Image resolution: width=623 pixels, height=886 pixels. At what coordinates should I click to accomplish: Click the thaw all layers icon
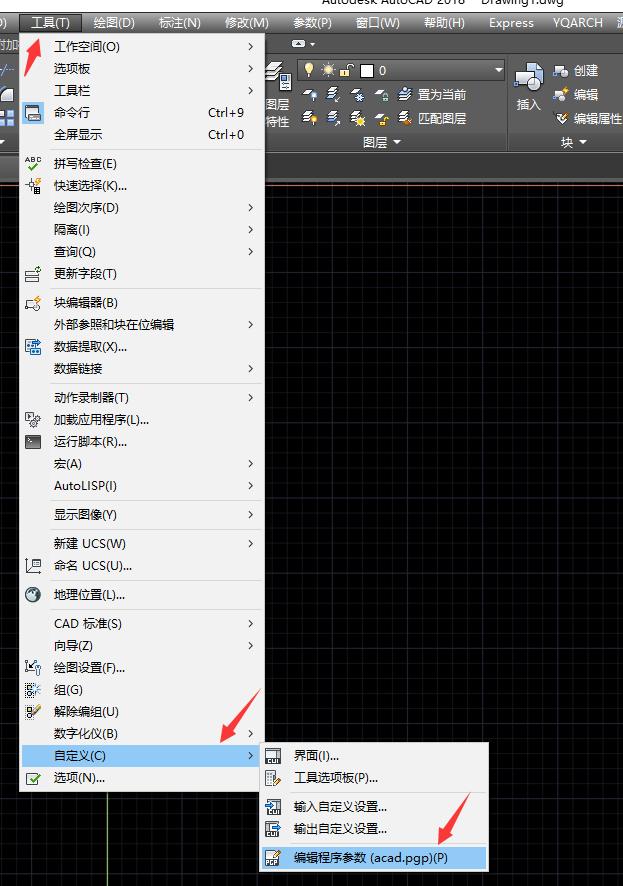click(x=358, y=118)
